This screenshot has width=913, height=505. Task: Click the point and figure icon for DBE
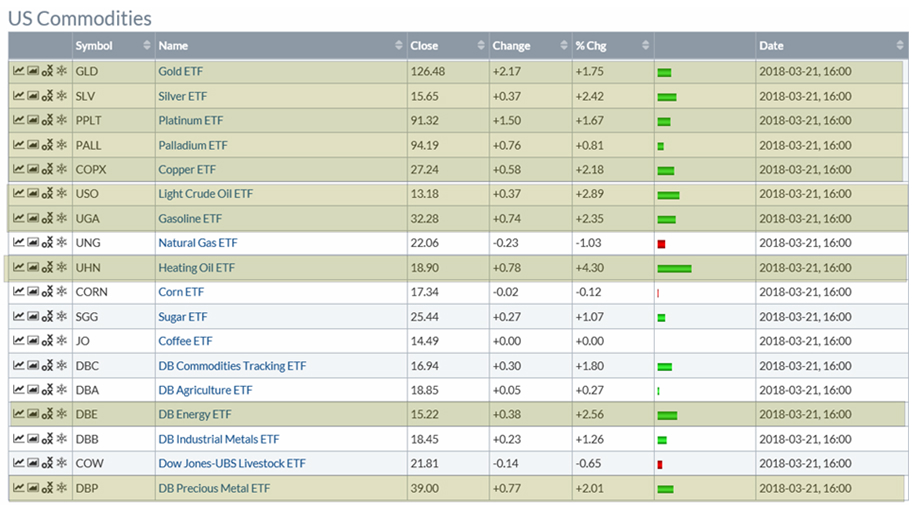pyautogui.click(x=47, y=415)
